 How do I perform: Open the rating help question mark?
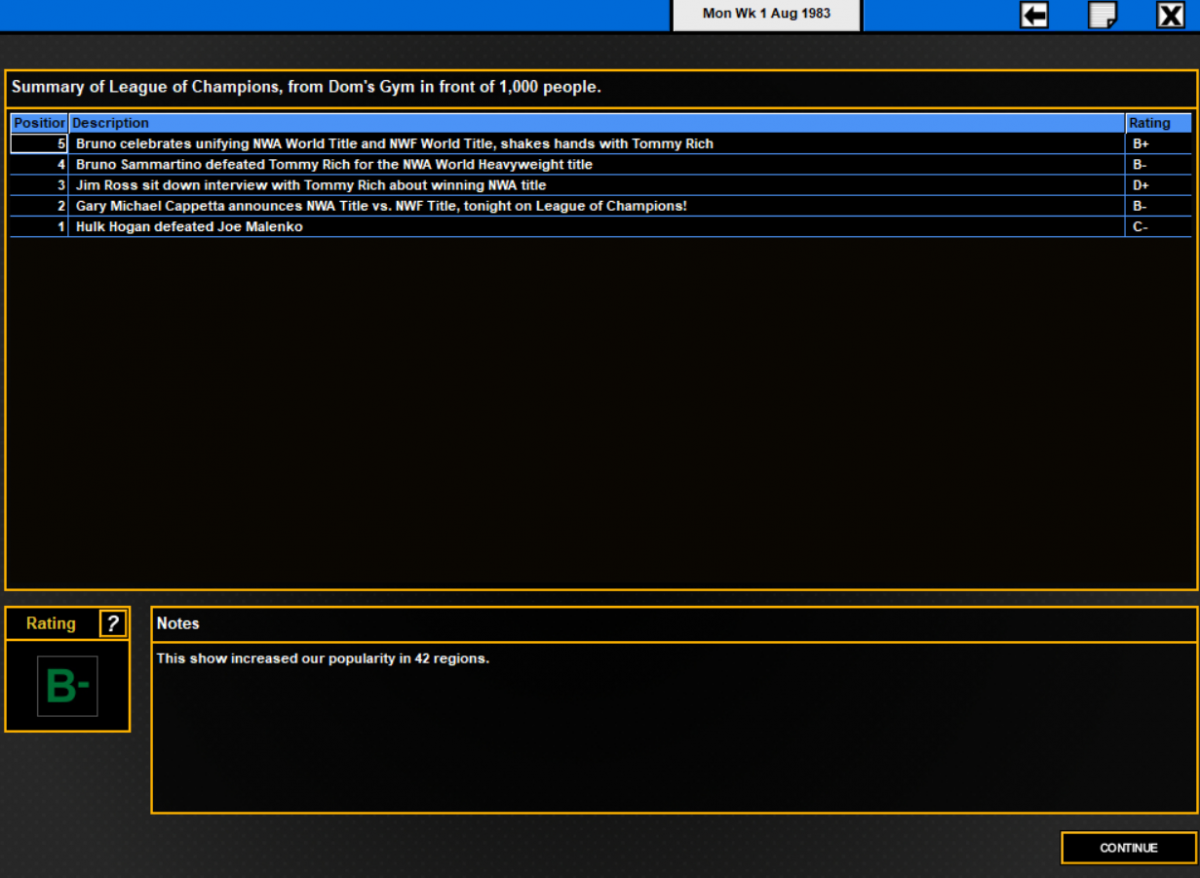click(x=113, y=624)
